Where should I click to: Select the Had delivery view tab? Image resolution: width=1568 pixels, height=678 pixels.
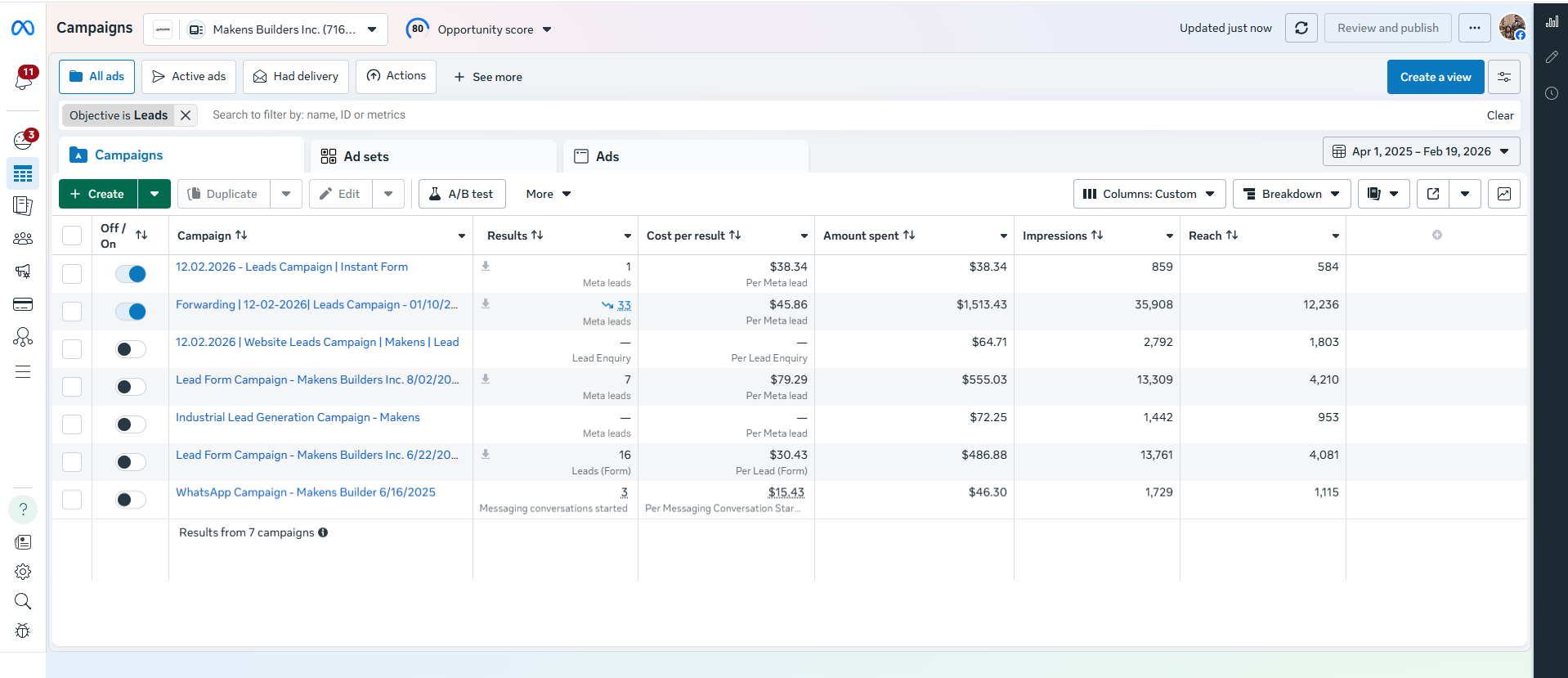pyautogui.click(x=296, y=76)
